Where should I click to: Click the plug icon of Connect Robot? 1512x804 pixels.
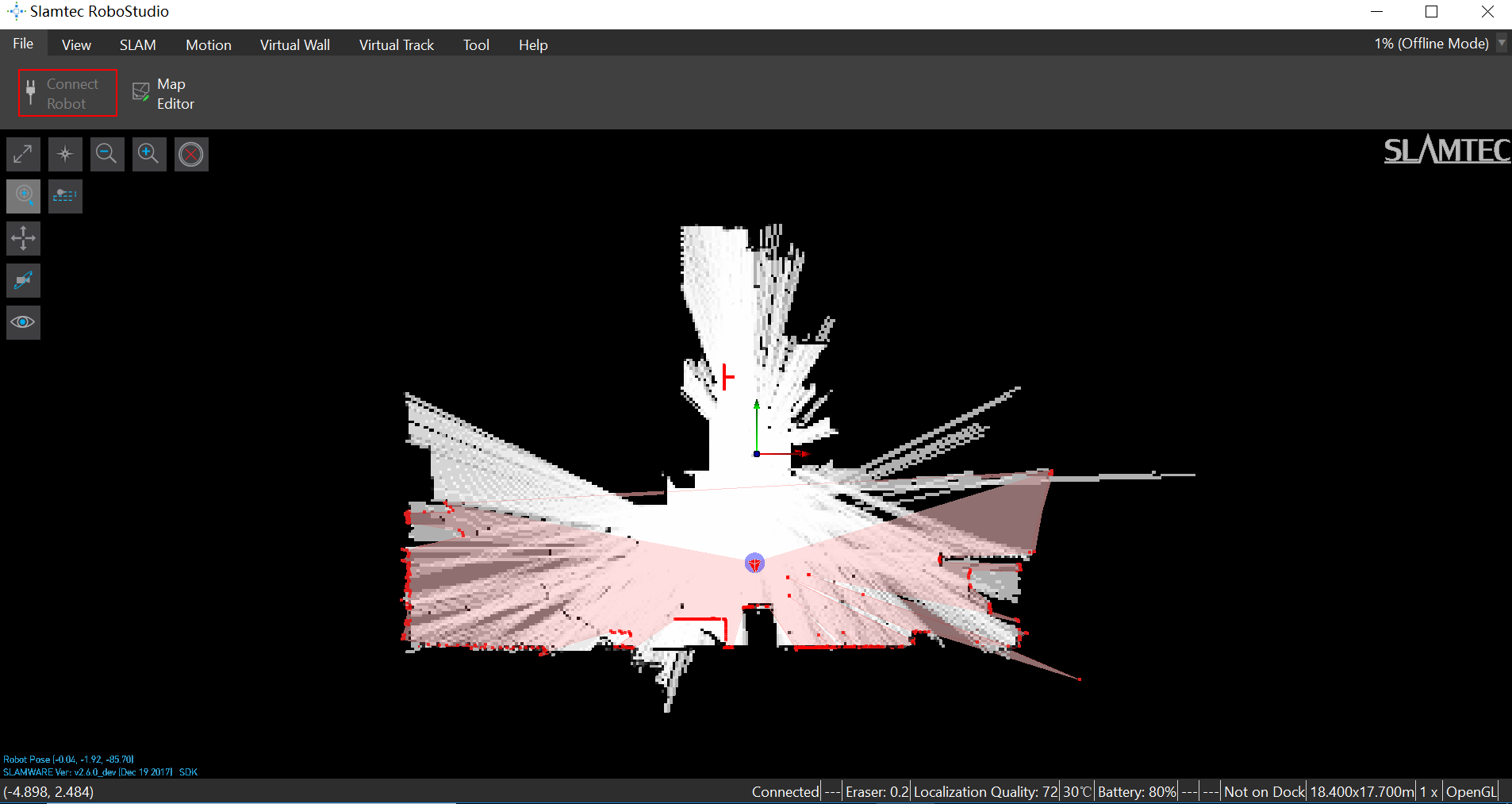tap(31, 93)
